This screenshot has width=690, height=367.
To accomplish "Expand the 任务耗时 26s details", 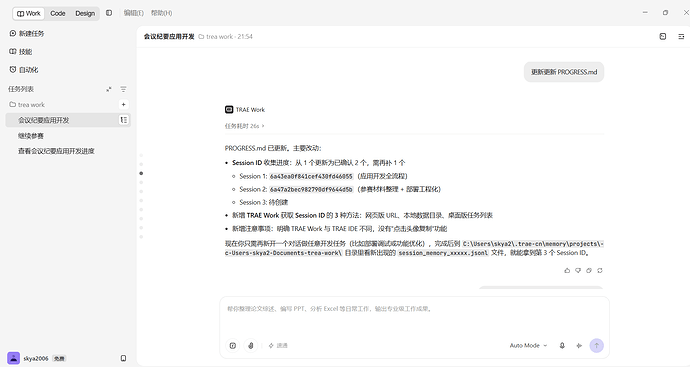I will (x=245, y=126).
